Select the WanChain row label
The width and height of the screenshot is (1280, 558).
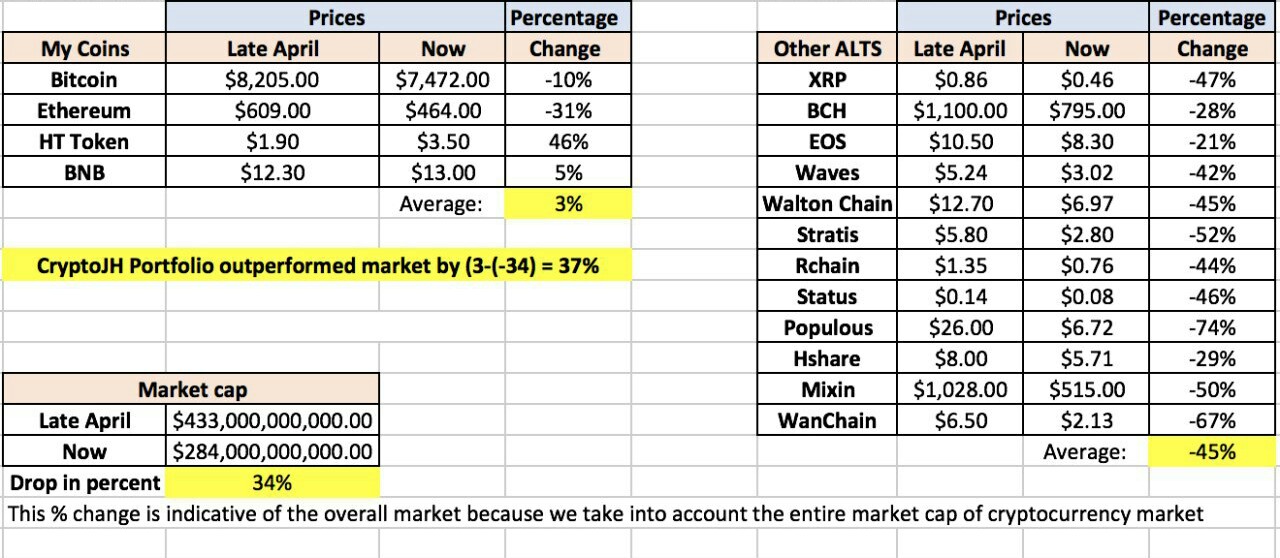click(x=827, y=421)
